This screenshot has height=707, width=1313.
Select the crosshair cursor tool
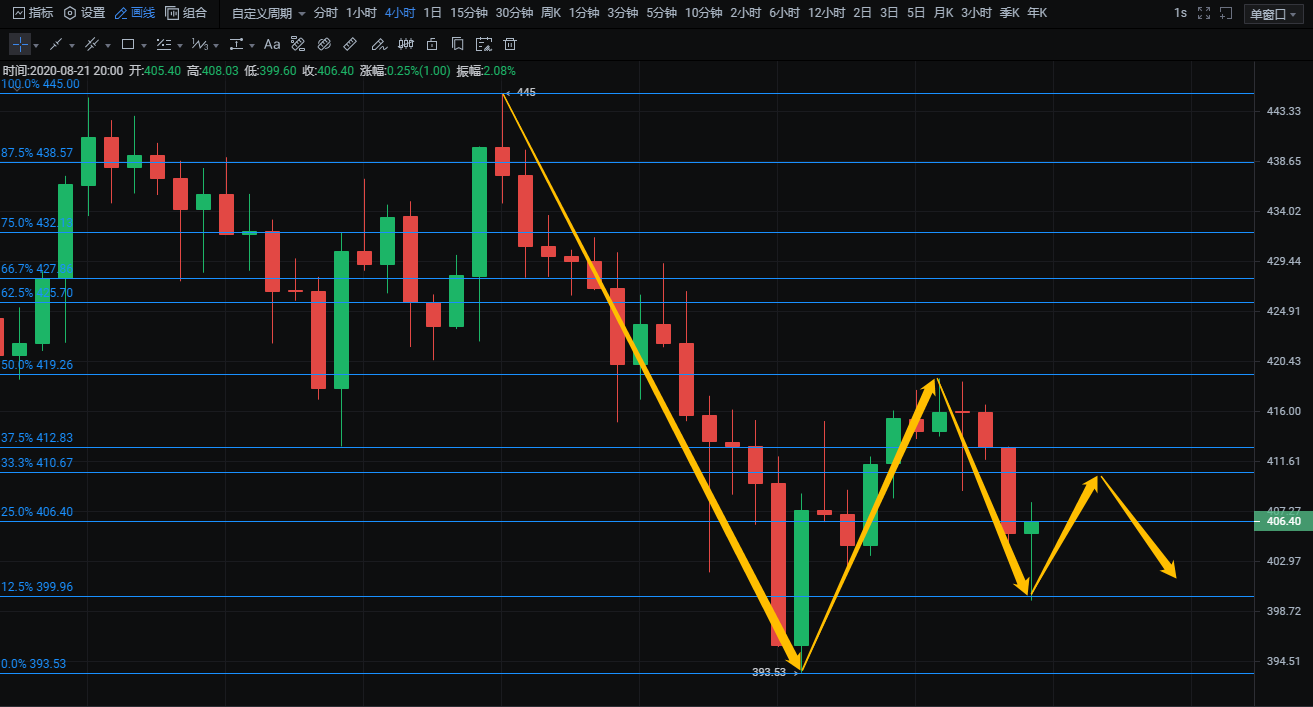[x=20, y=44]
